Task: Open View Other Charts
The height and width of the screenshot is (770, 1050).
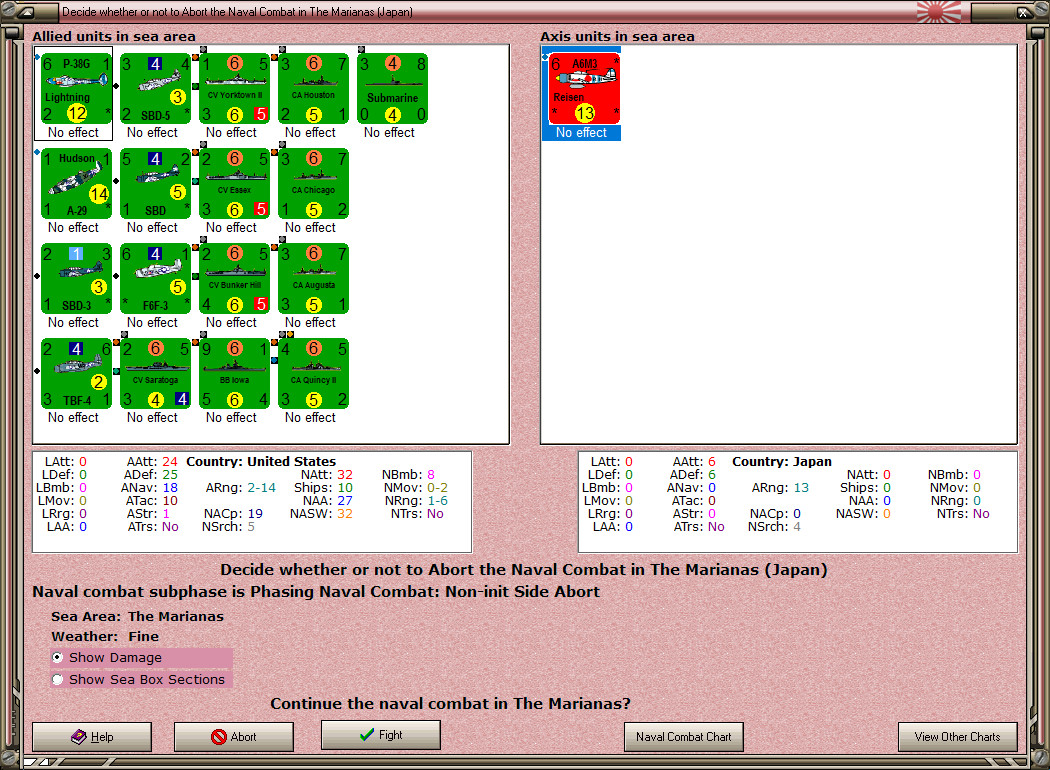Action: coord(958,737)
